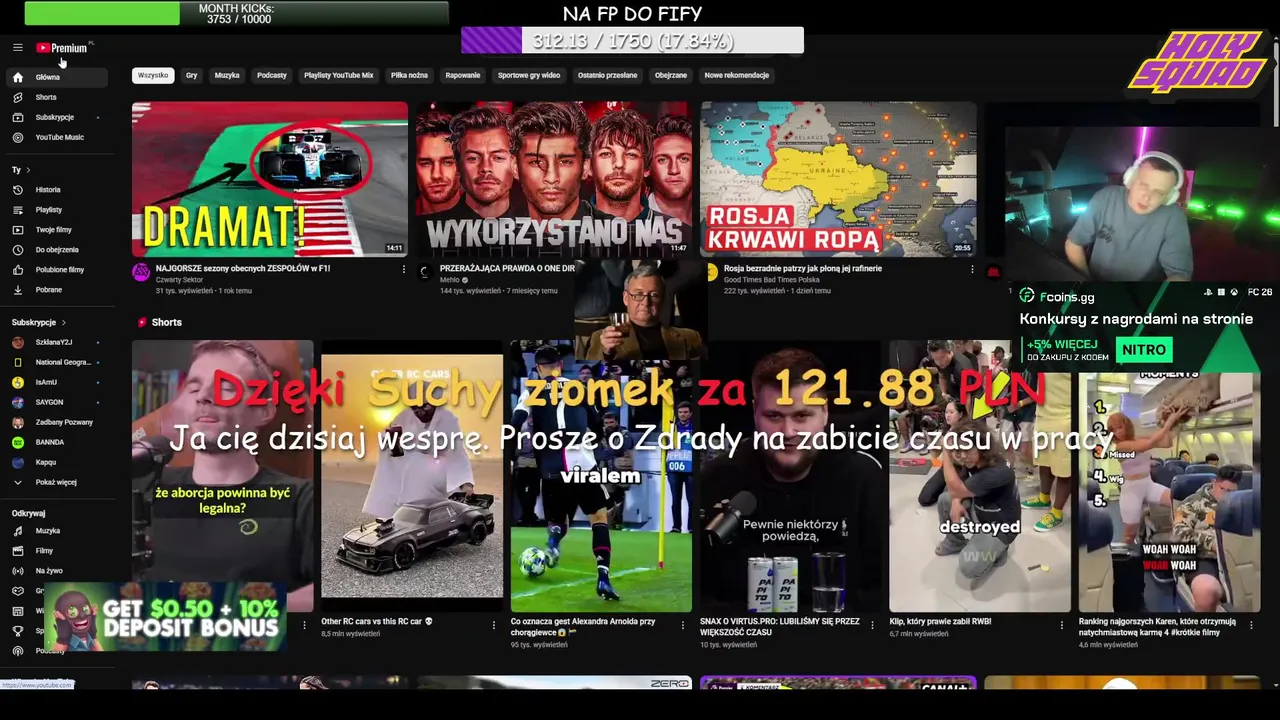Open PRZERAŻAJĄCA PRAWDA O ONE DIR title
Viewport: 1280px width, 720px height.
point(507,268)
